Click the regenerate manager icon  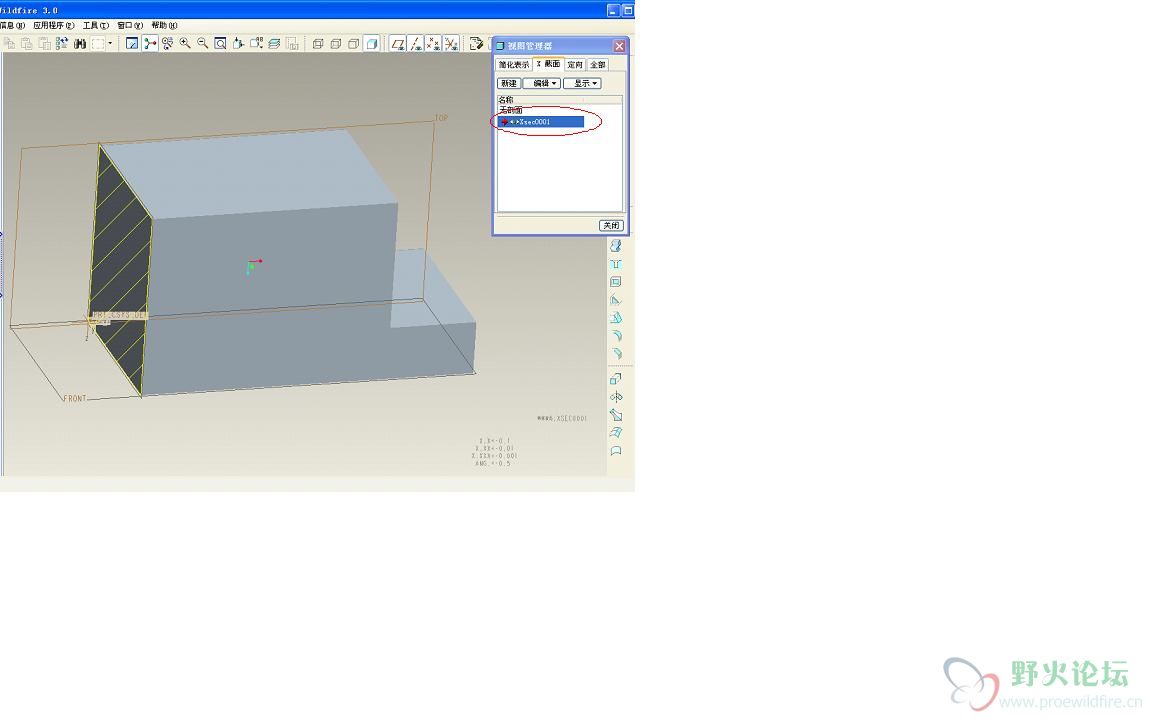[62, 44]
